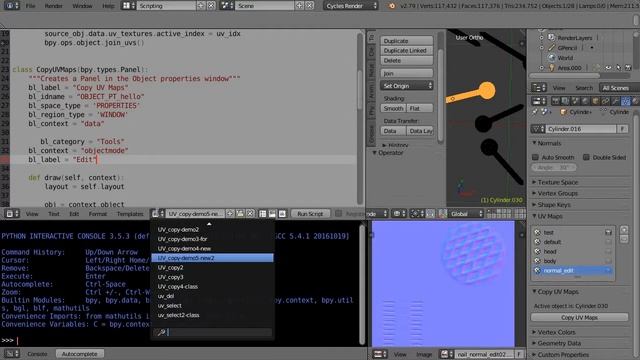
Task: Click outliner editor type selector icon
Action: pos(538,88)
